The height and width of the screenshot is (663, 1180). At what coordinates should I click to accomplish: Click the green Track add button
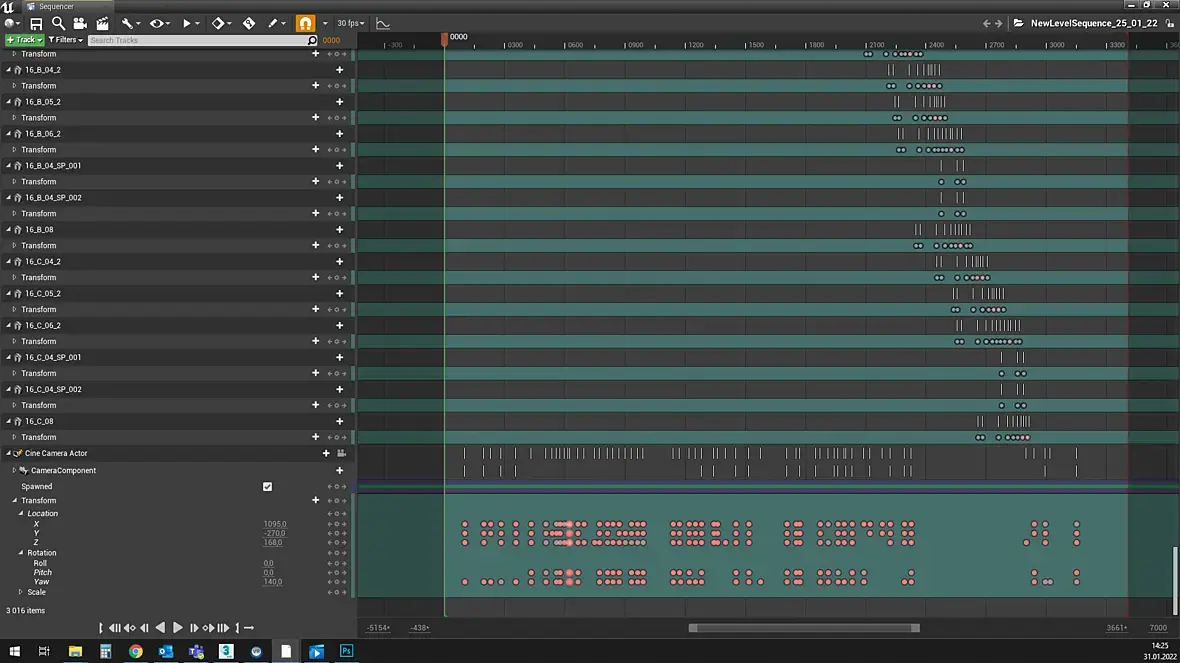(24, 40)
